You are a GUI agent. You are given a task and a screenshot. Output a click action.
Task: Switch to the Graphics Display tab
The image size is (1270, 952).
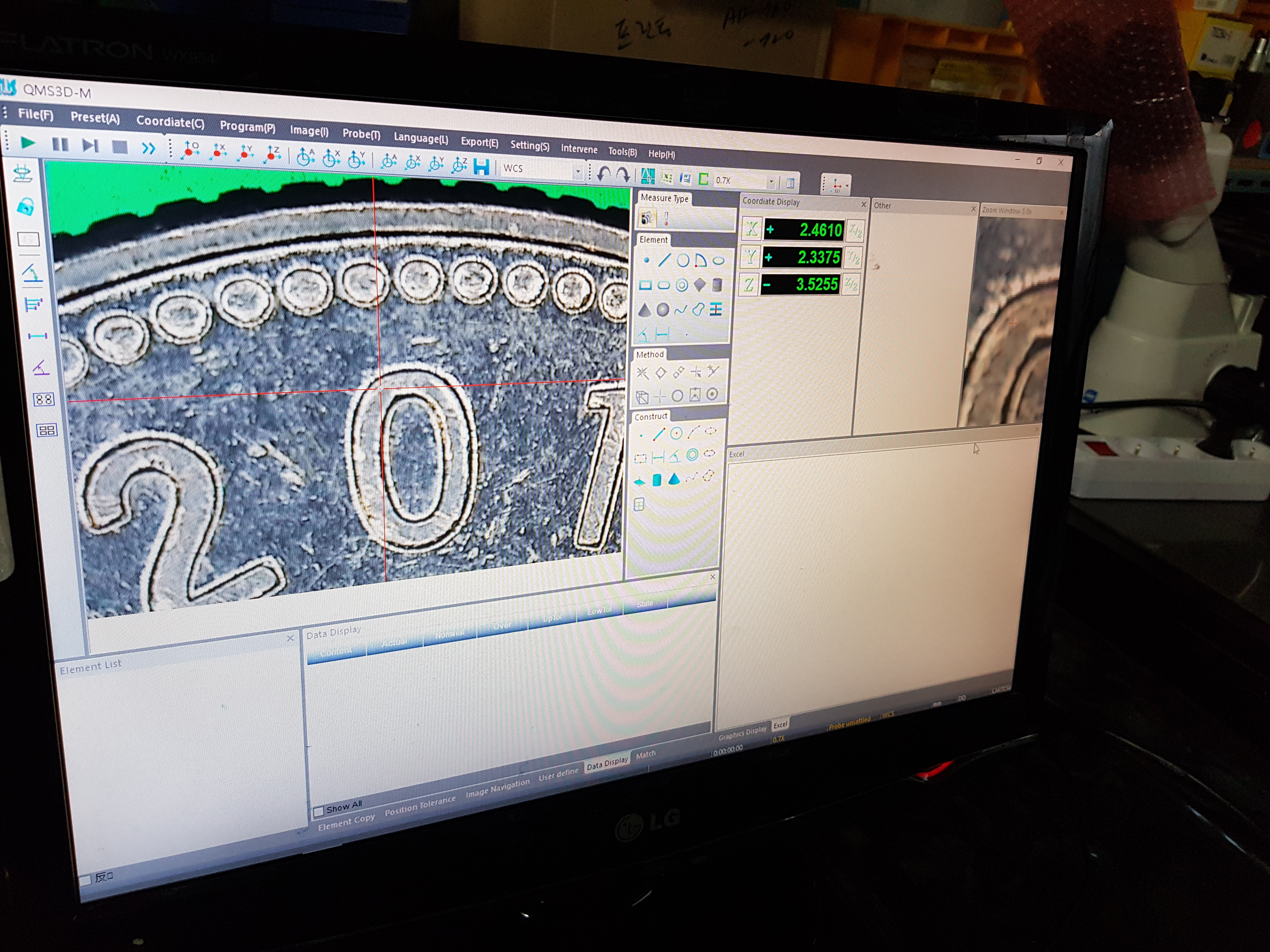[742, 733]
